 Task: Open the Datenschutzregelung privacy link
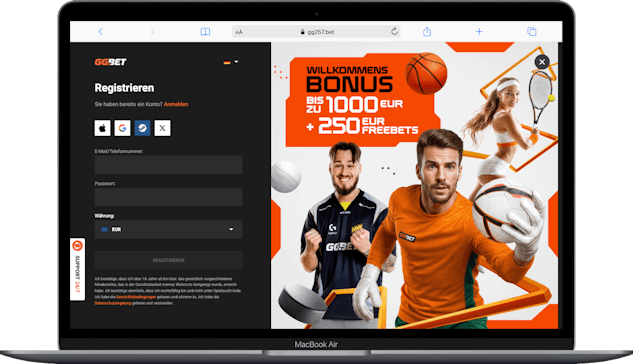tap(113, 303)
